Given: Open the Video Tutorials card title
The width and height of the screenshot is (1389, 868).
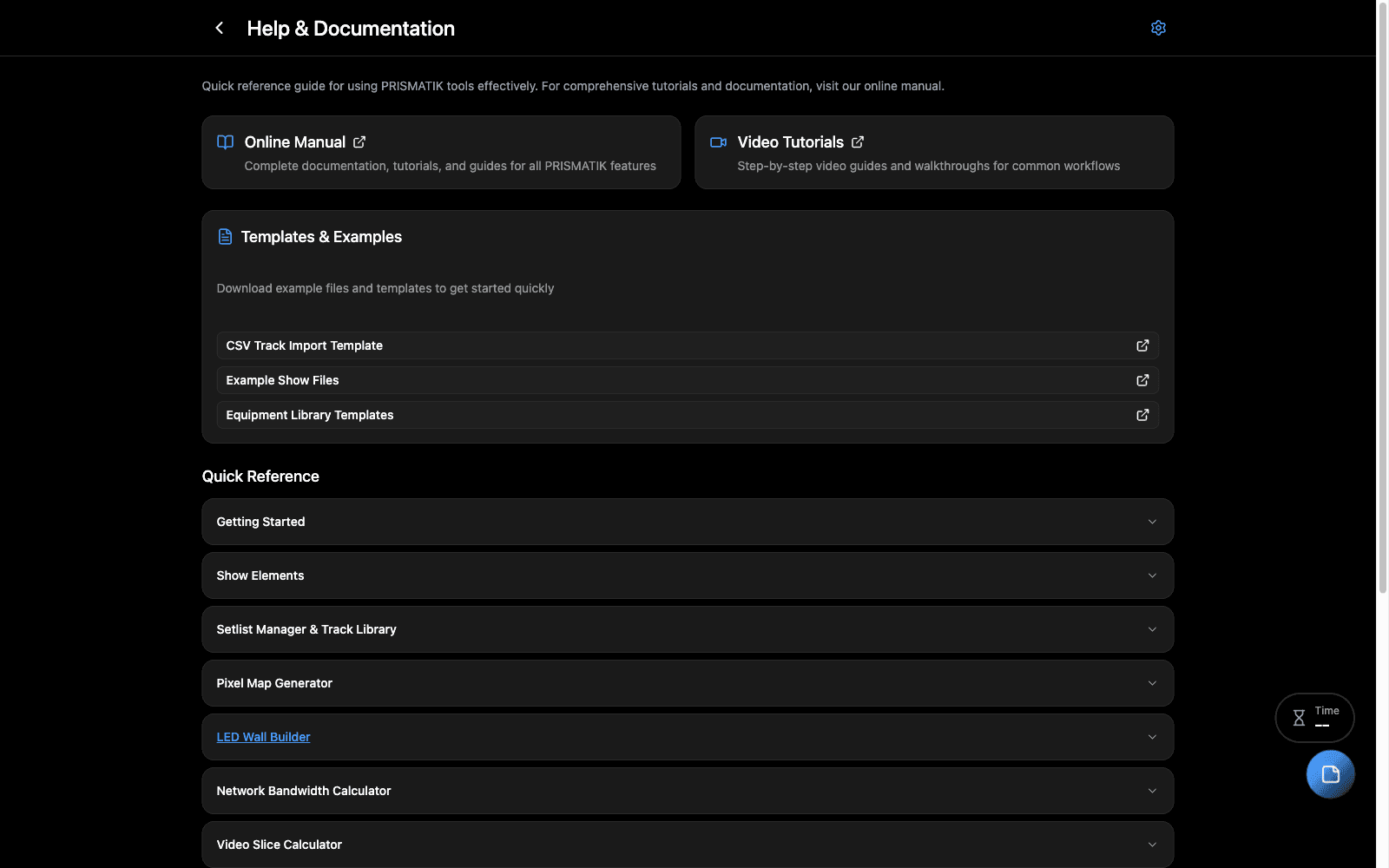Looking at the screenshot, I should coord(790,142).
